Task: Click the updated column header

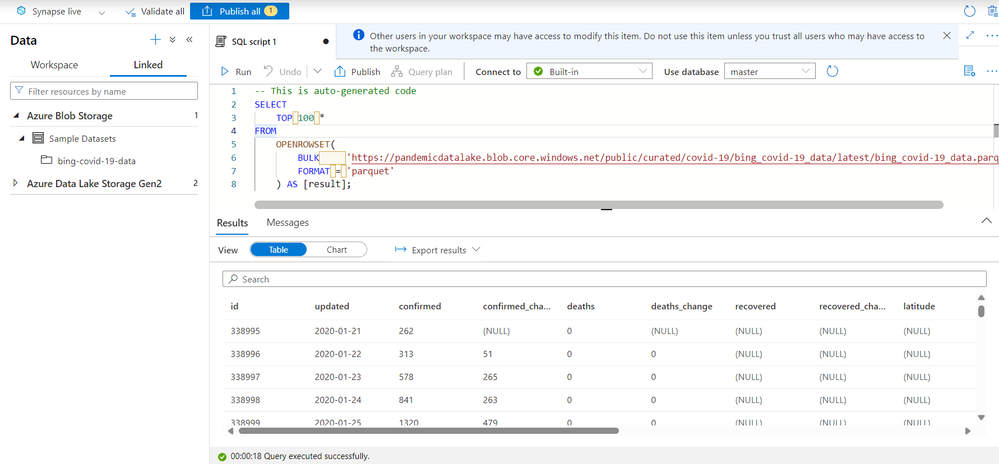Action: tap(332, 307)
